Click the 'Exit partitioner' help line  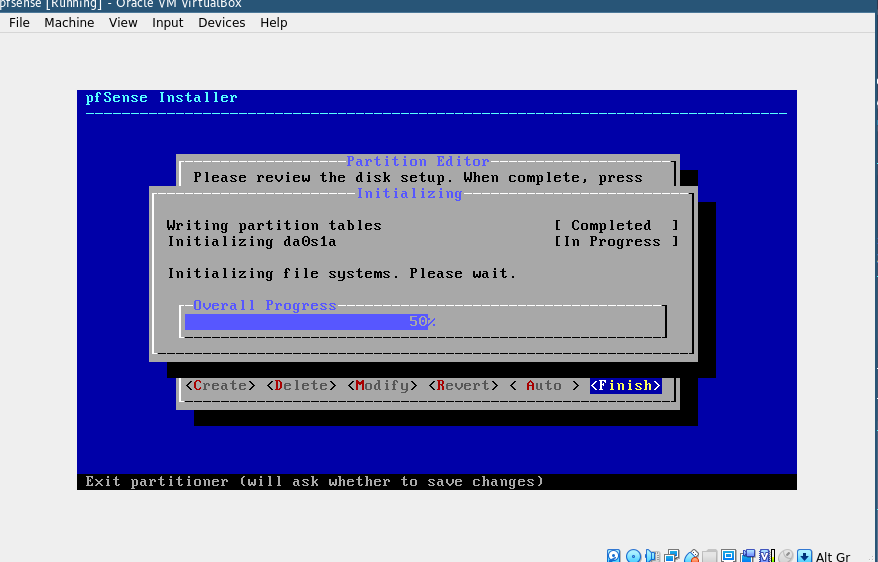[x=315, y=482]
